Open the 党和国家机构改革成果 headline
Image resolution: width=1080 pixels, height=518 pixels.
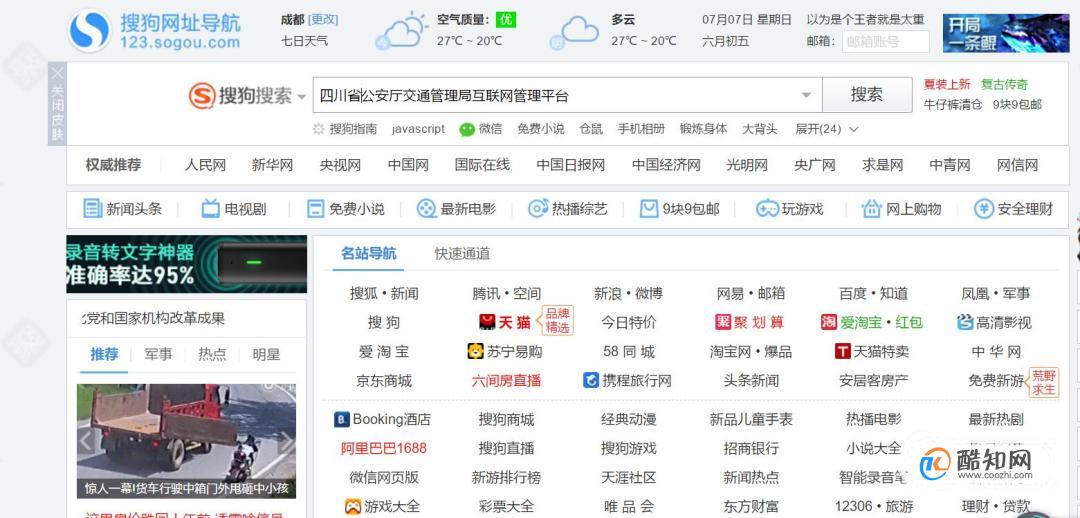click(x=154, y=318)
